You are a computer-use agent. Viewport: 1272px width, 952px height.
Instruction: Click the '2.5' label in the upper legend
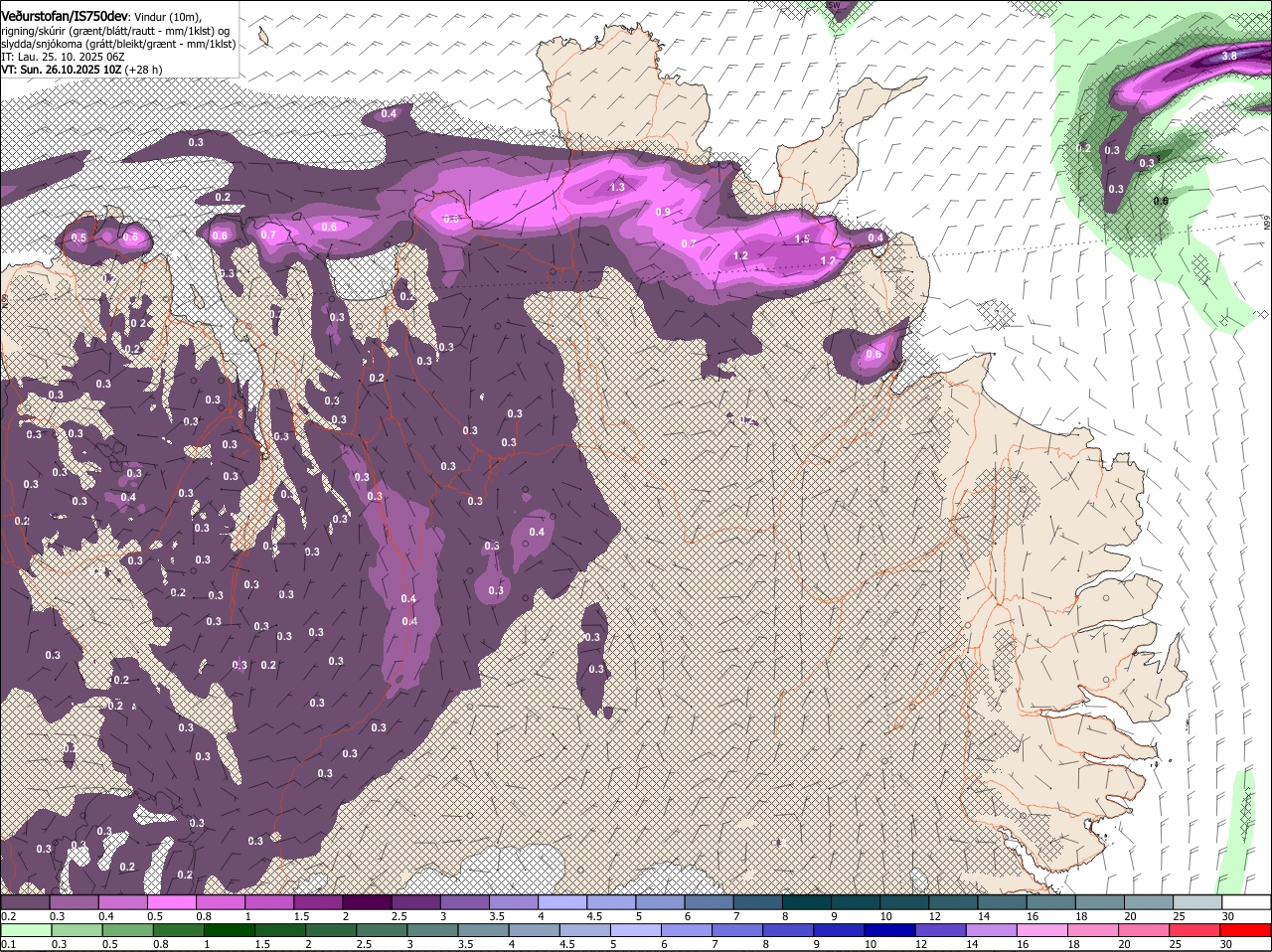399,916
